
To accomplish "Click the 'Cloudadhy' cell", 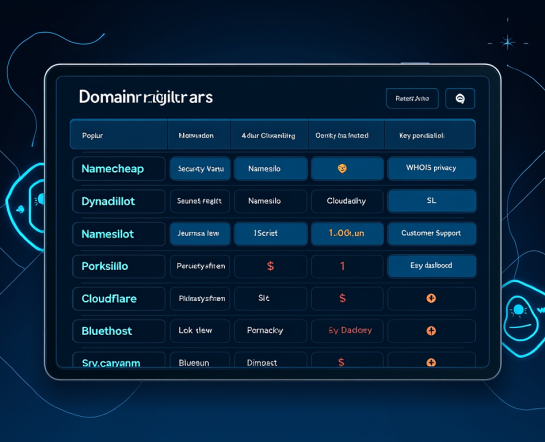I will pos(347,201).
